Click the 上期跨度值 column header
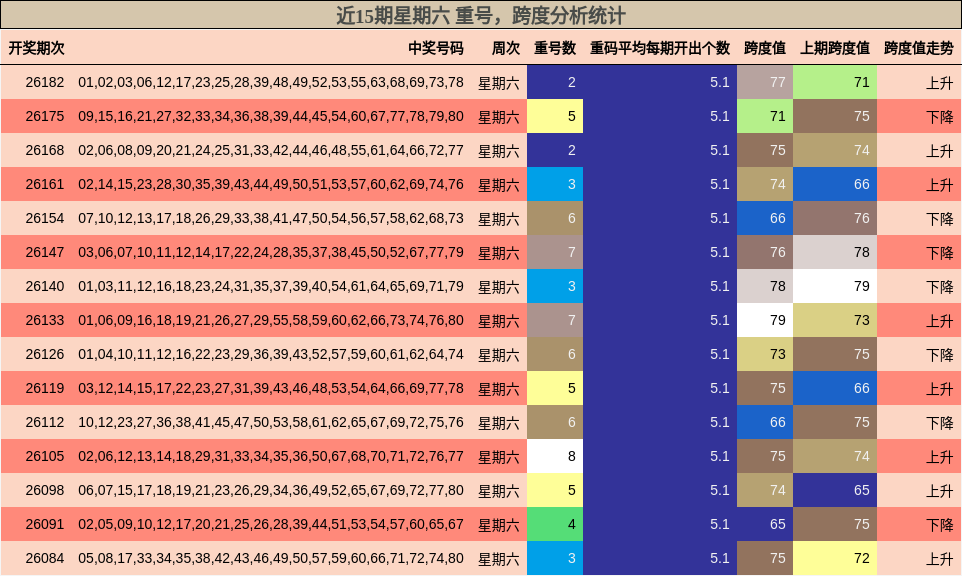 (834, 48)
